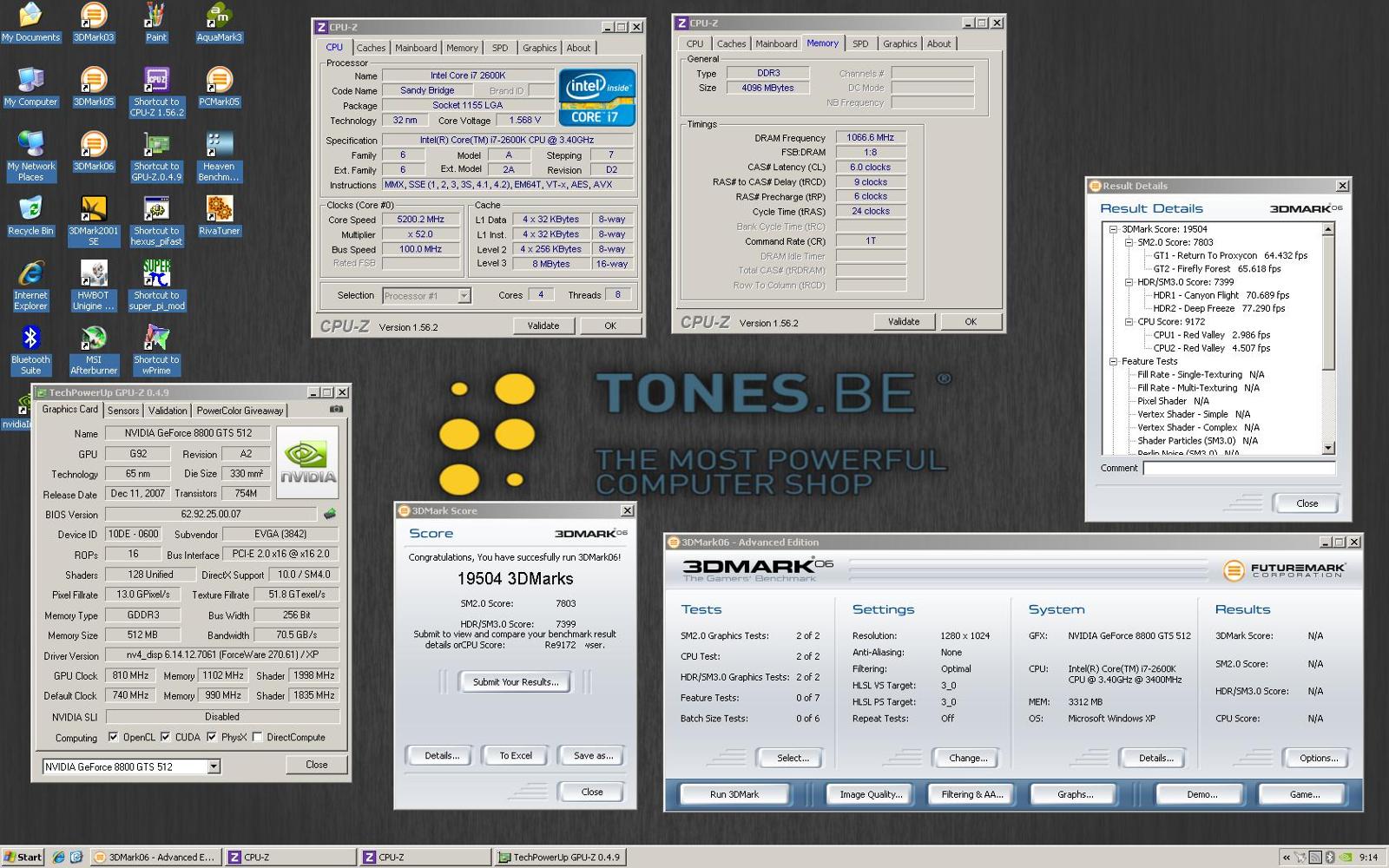Screen dimensions: 1389x868
Task: Open the Paint desktop icon
Action: click(x=156, y=22)
